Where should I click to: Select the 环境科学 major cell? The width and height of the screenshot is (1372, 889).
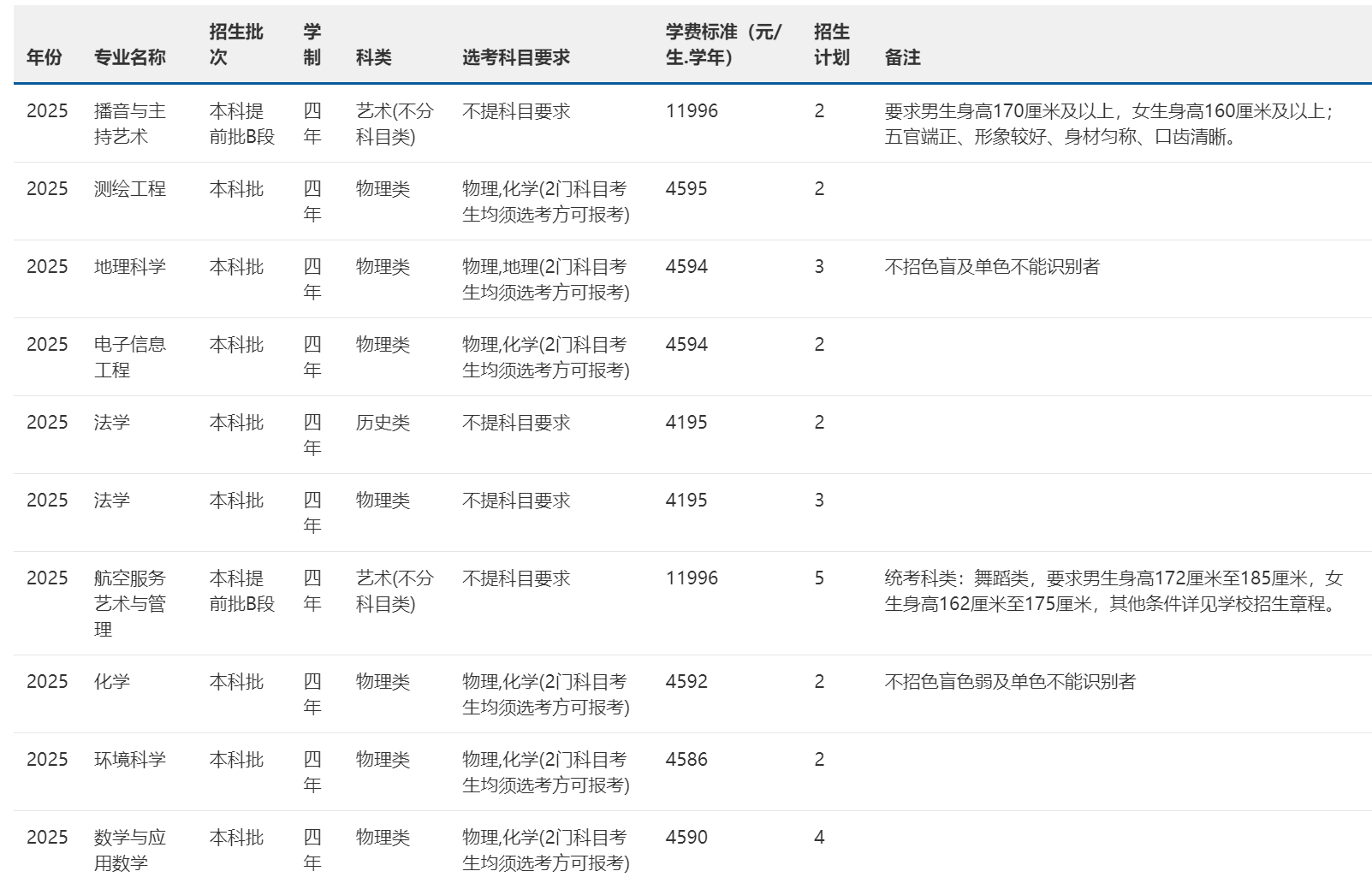pos(129,760)
